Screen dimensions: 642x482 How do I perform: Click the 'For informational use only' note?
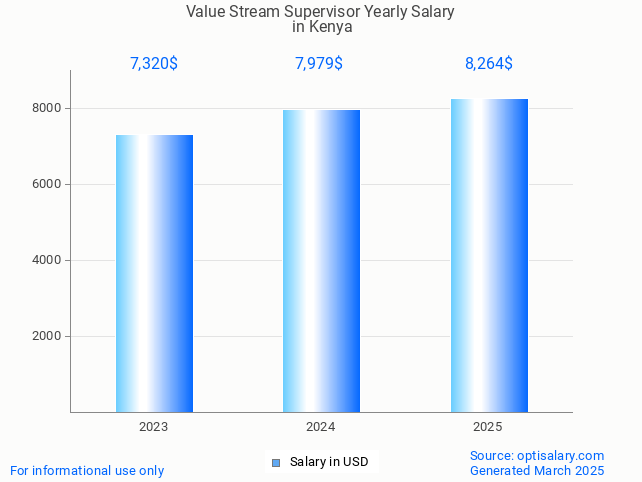point(87,471)
